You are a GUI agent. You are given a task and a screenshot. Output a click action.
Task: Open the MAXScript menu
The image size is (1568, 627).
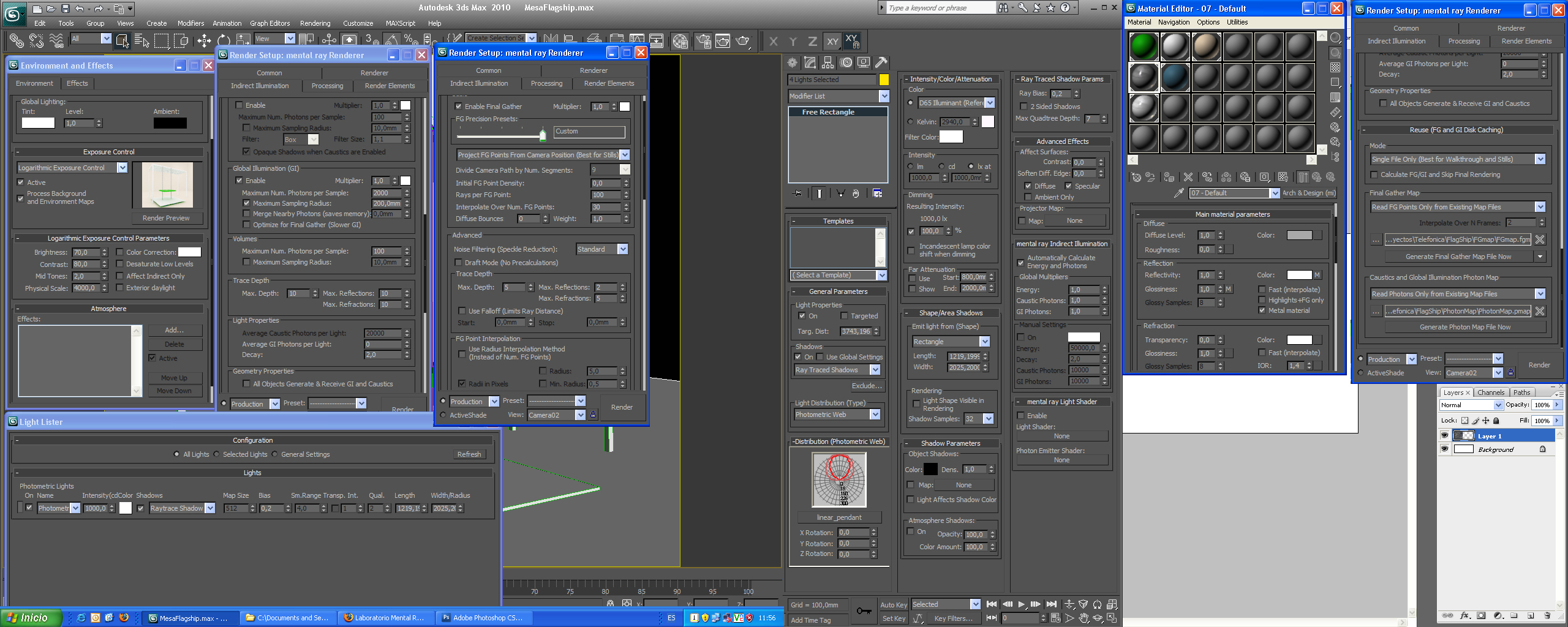[x=401, y=23]
